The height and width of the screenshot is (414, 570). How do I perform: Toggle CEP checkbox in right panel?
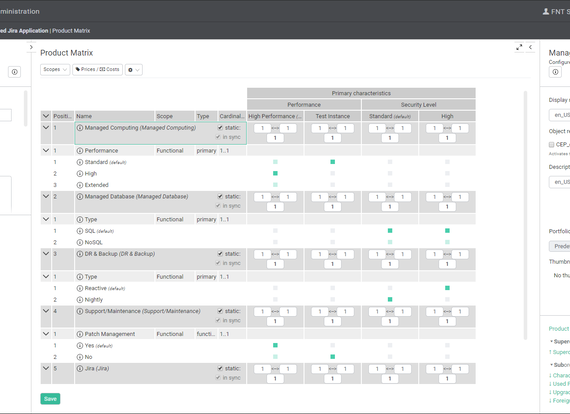click(x=551, y=145)
